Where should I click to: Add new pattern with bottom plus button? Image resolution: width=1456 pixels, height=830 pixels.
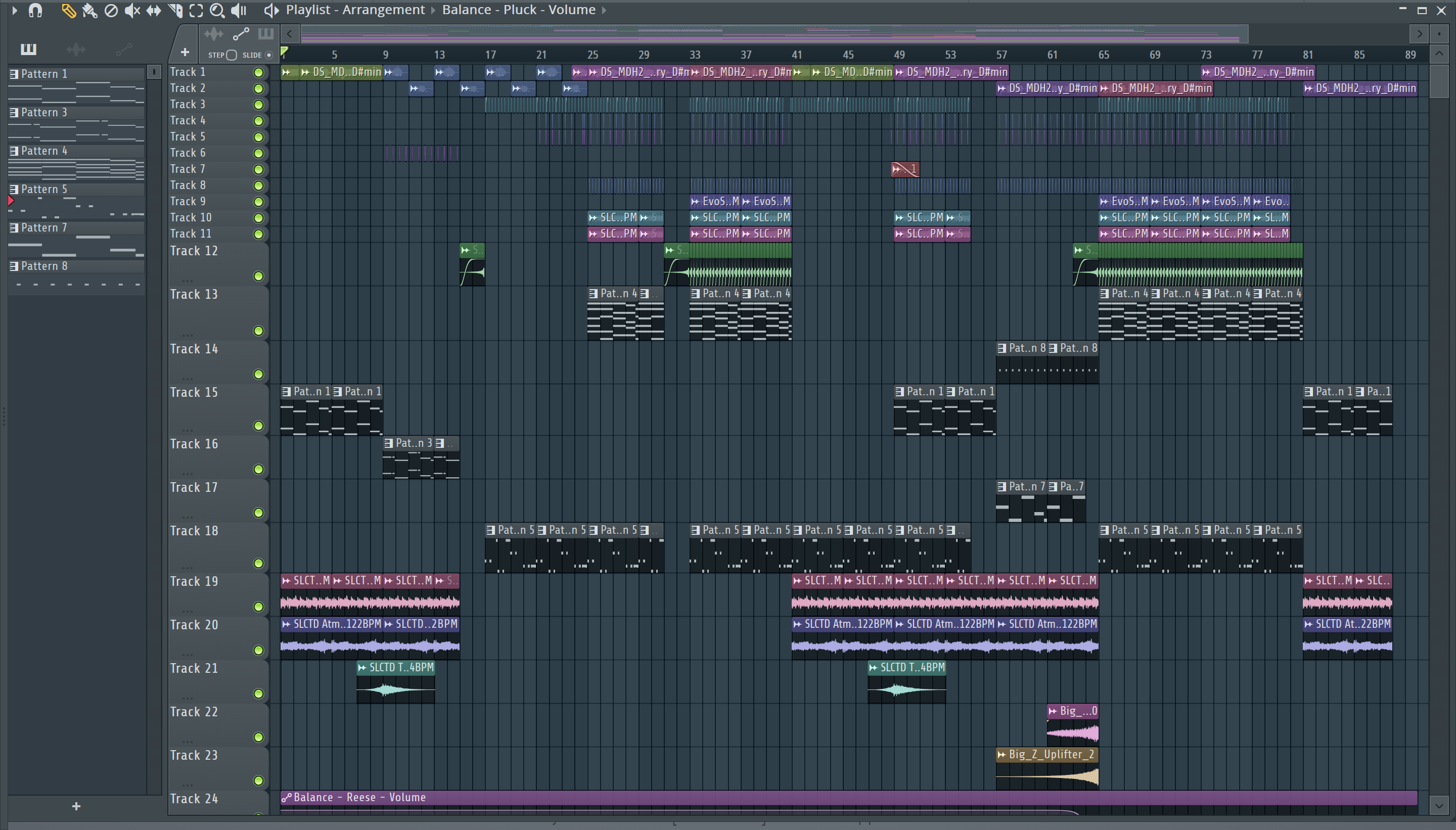pyautogui.click(x=76, y=806)
